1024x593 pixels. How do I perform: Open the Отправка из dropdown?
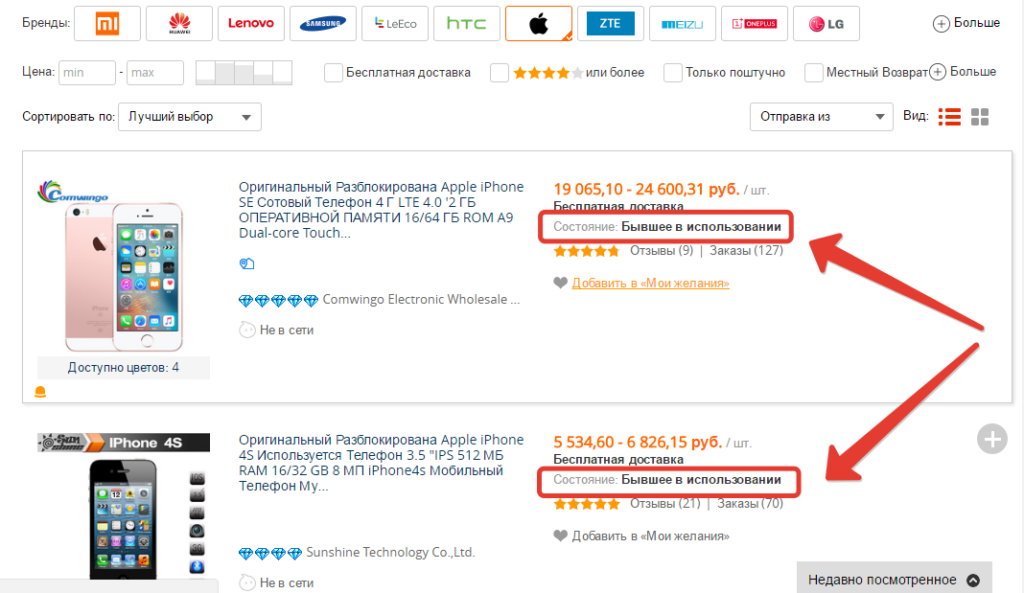(821, 117)
